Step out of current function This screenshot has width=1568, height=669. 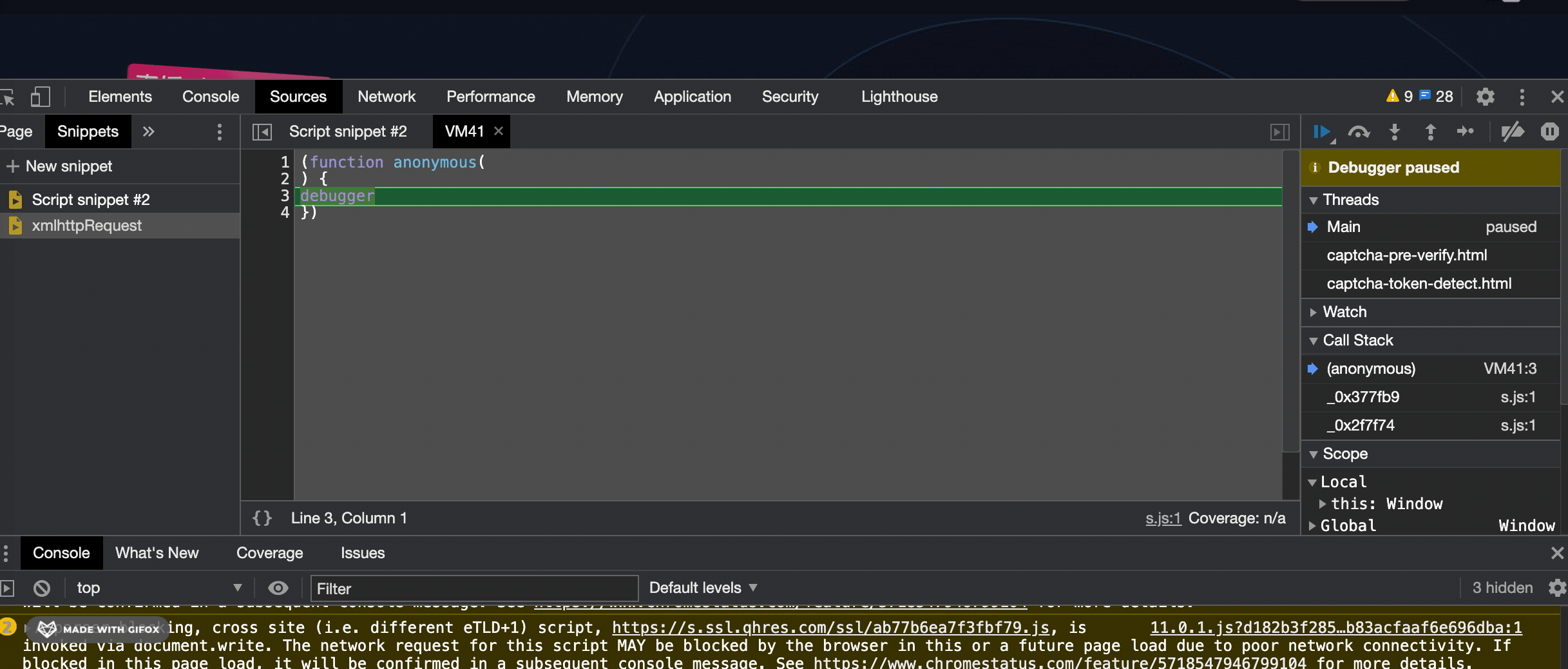coord(1430,132)
